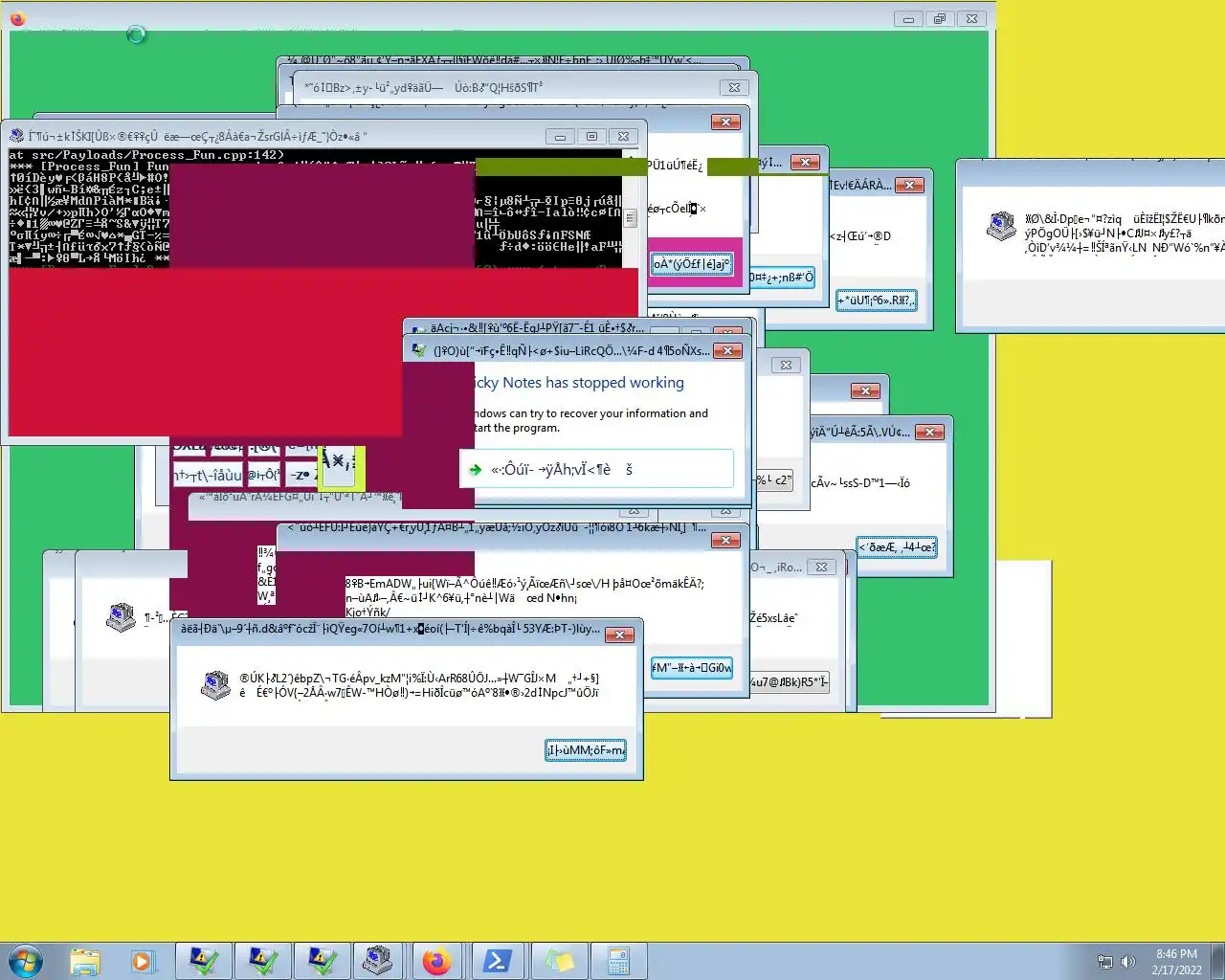Open the volume speaker tray icon
This screenshot has height=980, width=1225.
1128,962
